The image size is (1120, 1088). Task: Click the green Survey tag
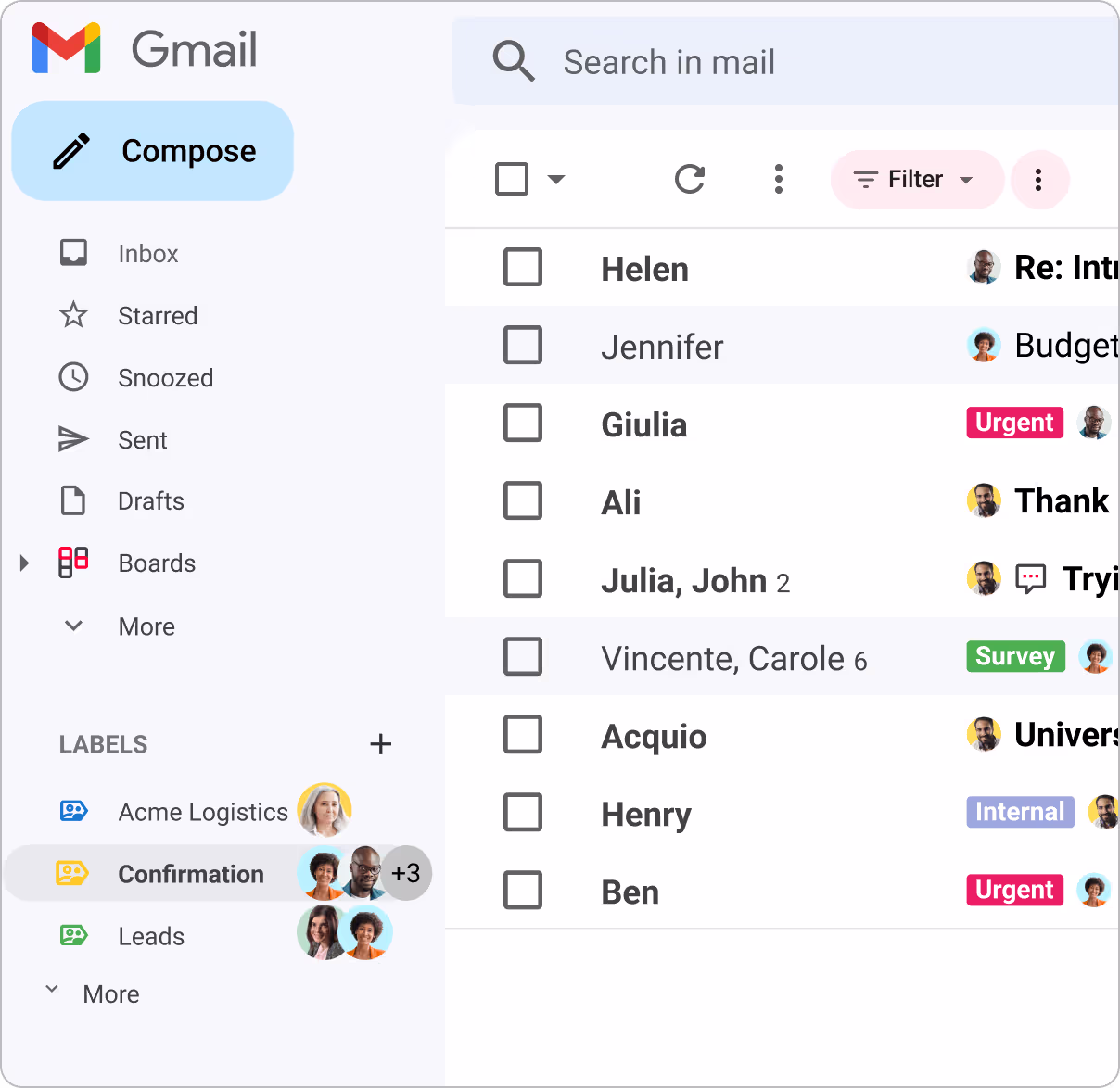point(1016,656)
